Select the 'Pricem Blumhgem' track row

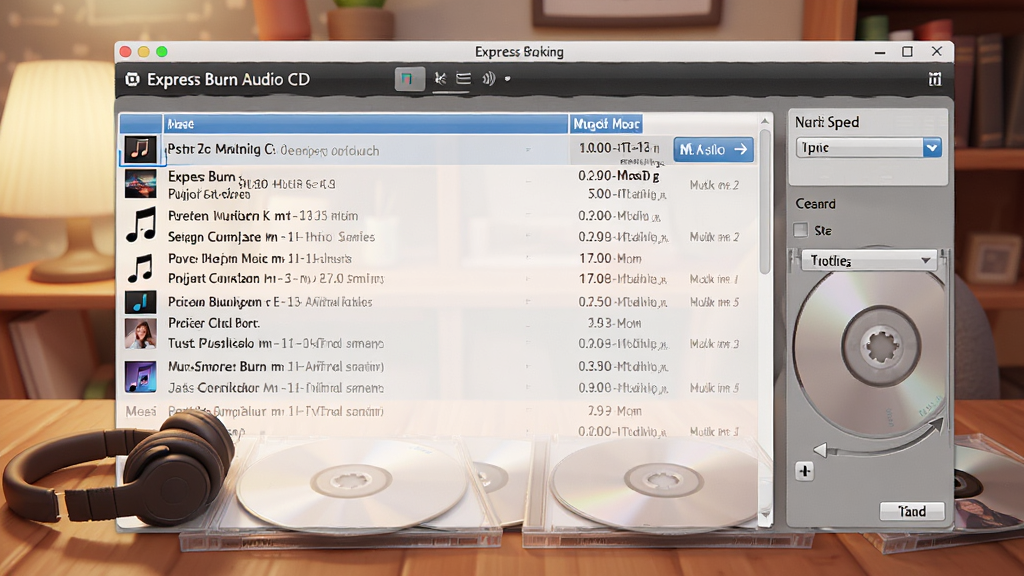coord(270,302)
